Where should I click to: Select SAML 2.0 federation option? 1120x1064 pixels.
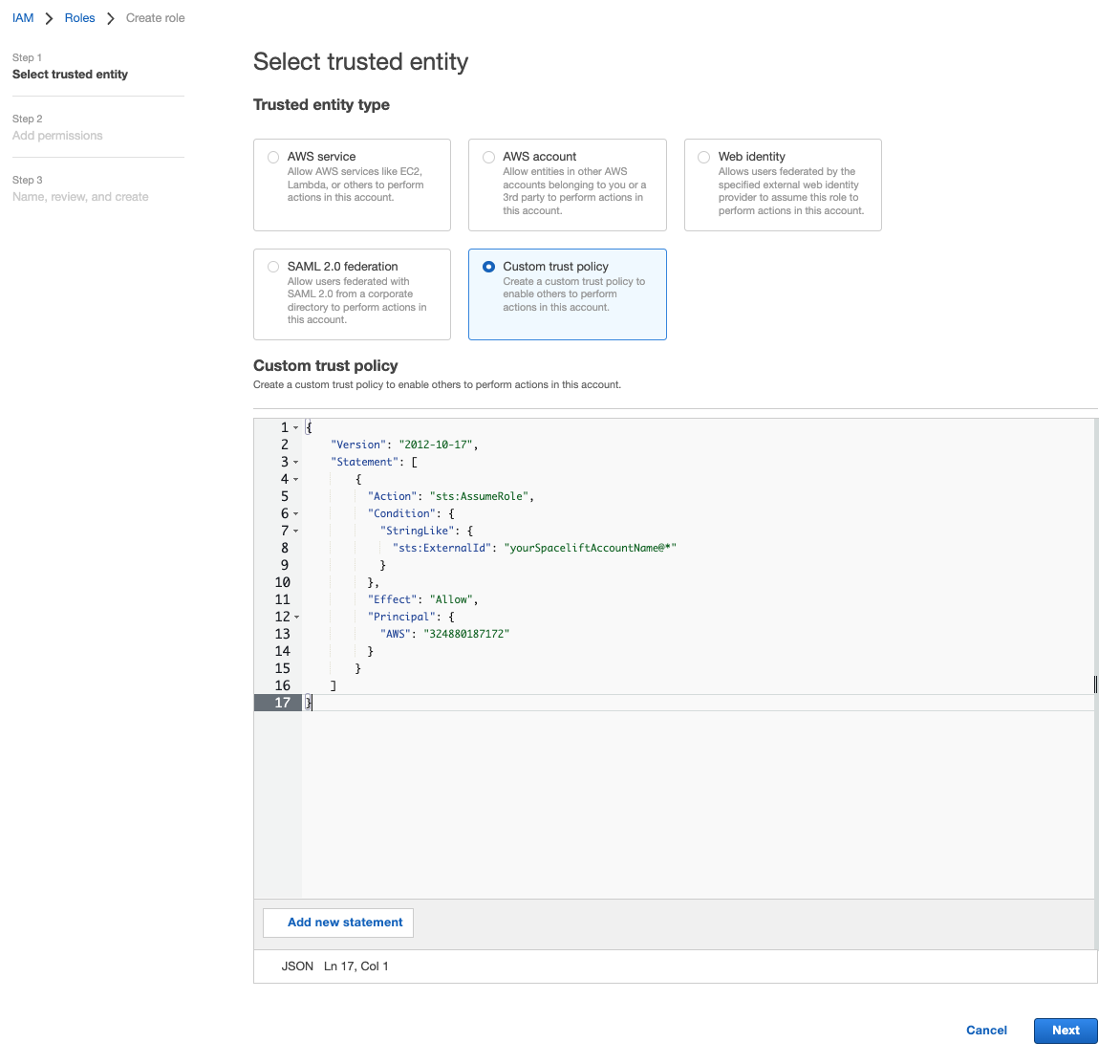click(273, 266)
